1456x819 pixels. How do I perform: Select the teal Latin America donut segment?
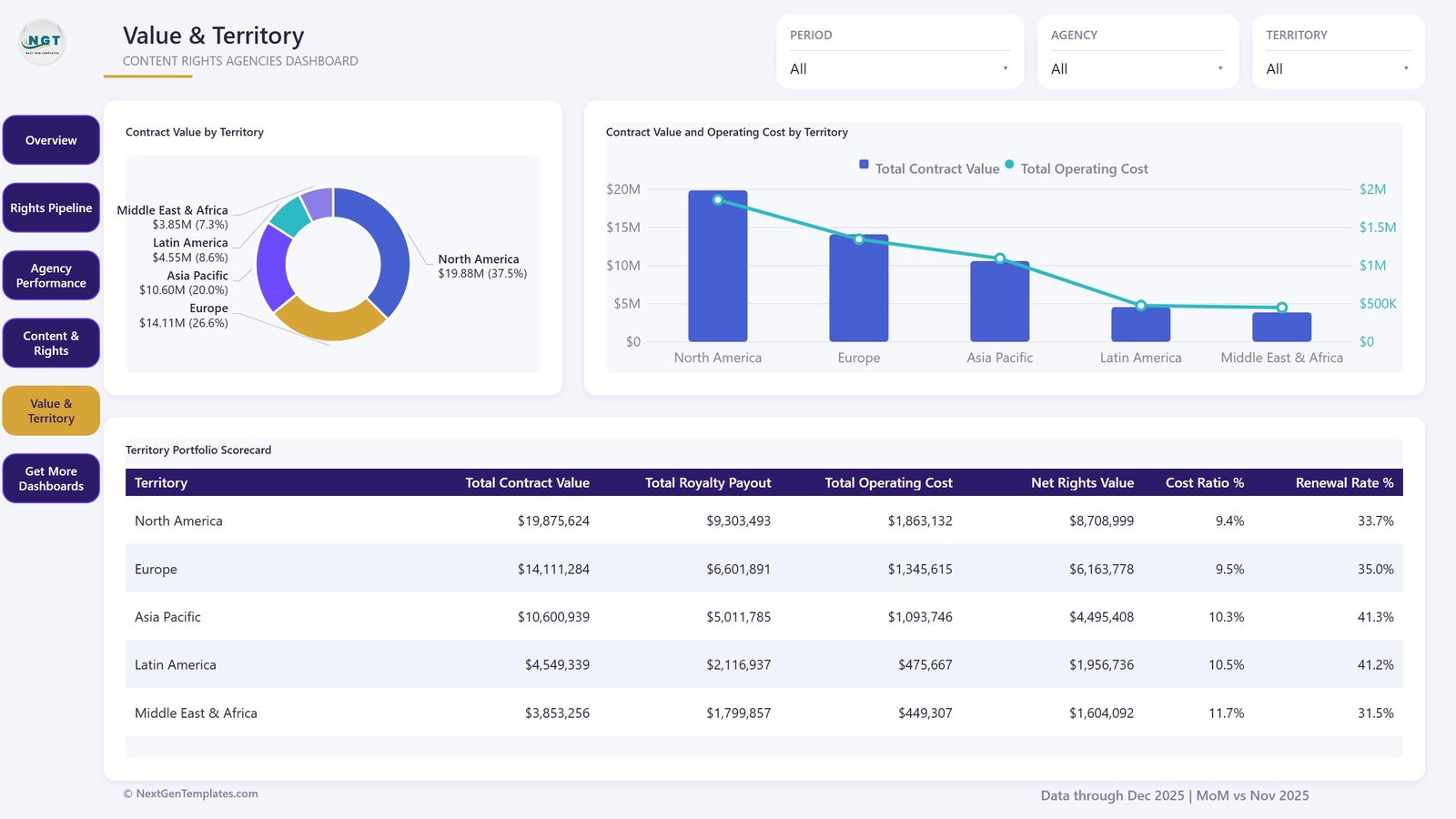coord(291,216)
